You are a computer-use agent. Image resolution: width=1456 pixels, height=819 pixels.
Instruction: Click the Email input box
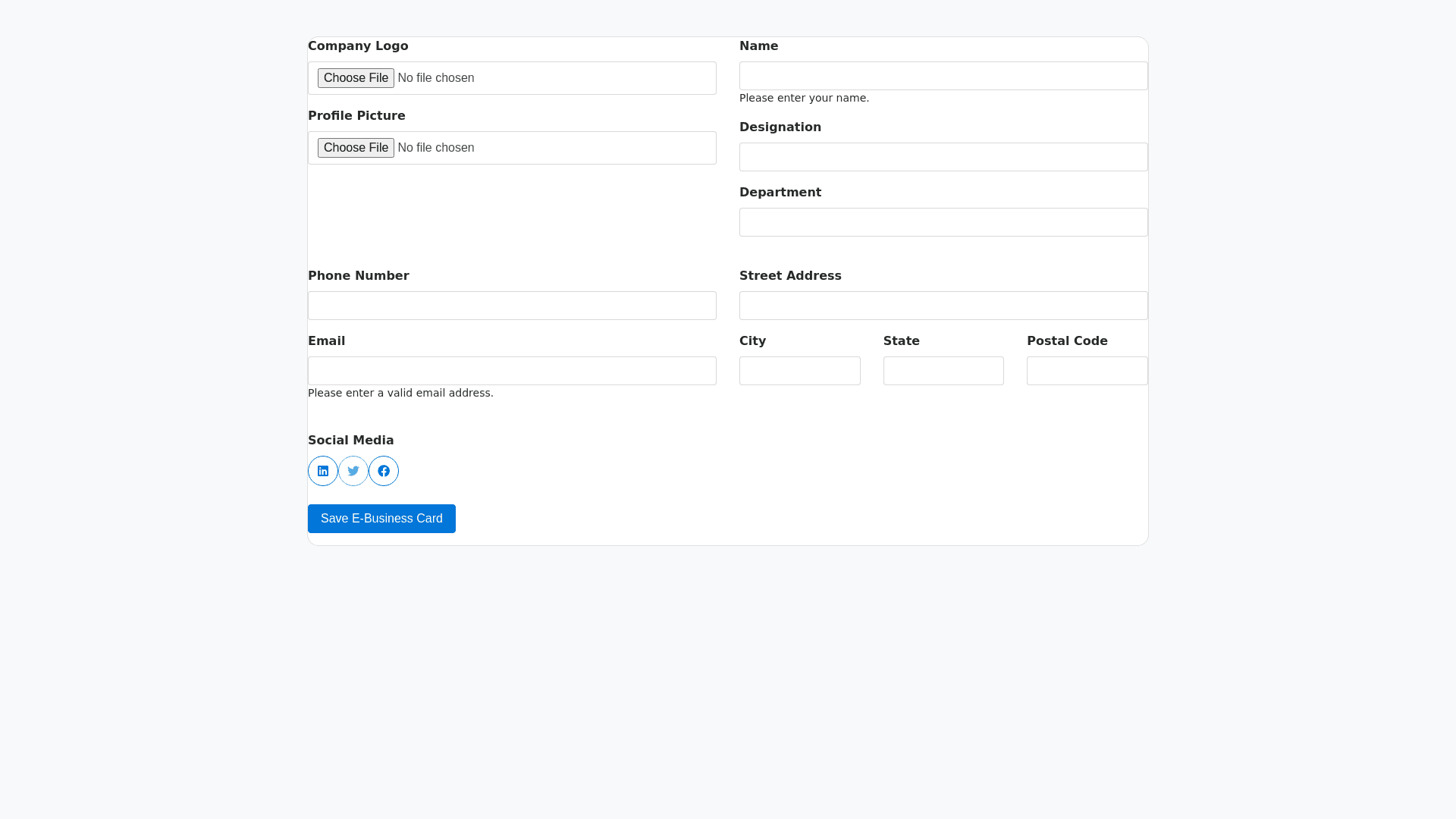pyautogui.click(x=512, y=371)
